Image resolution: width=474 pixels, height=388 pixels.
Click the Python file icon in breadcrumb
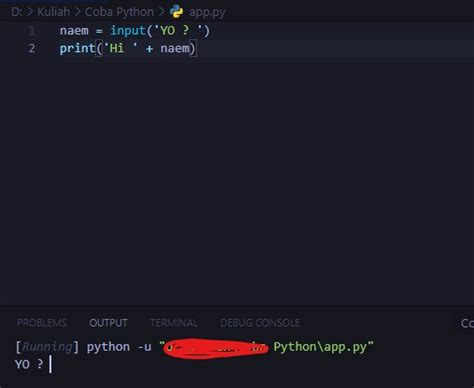[176, 12]
